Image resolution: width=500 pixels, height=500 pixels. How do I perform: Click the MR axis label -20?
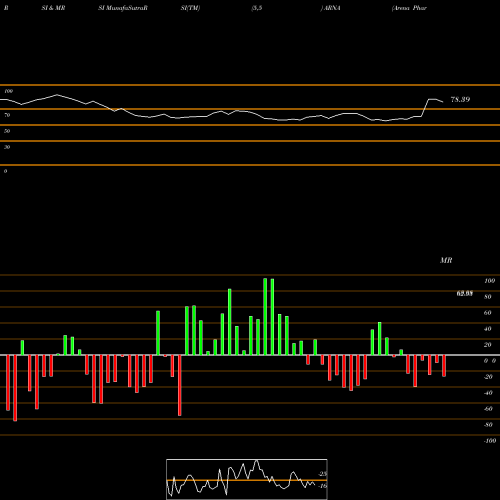coord(488,377)
